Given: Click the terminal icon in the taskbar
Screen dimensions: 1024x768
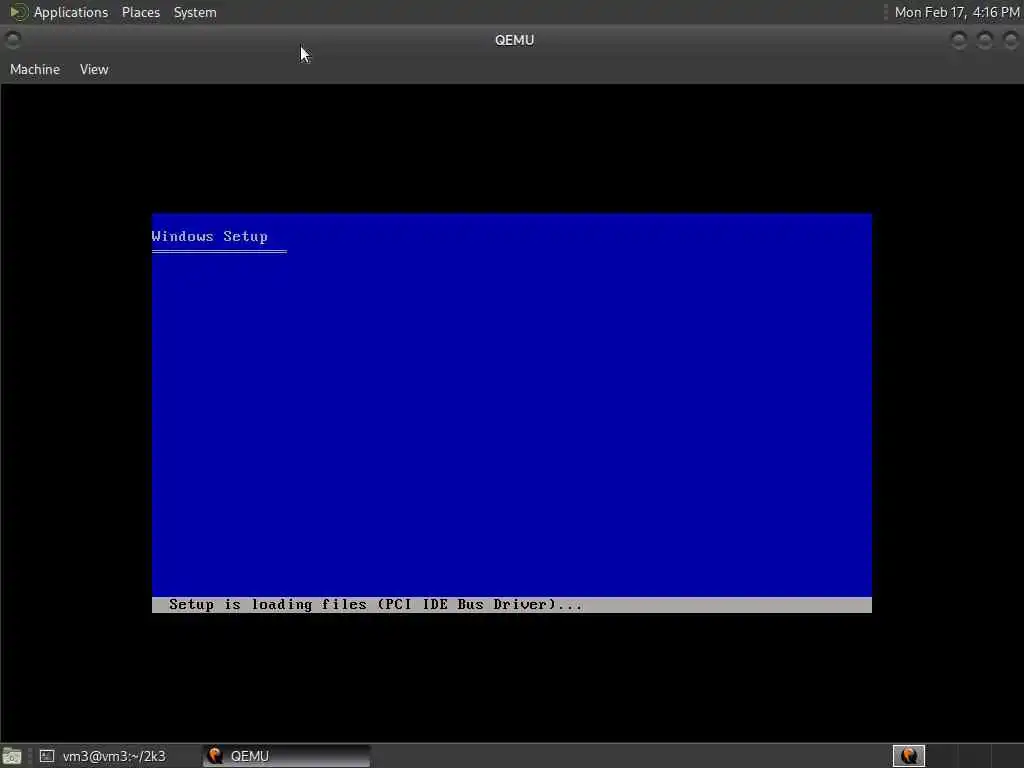Looking at the screenshot, I should click(x=46, y=756).
